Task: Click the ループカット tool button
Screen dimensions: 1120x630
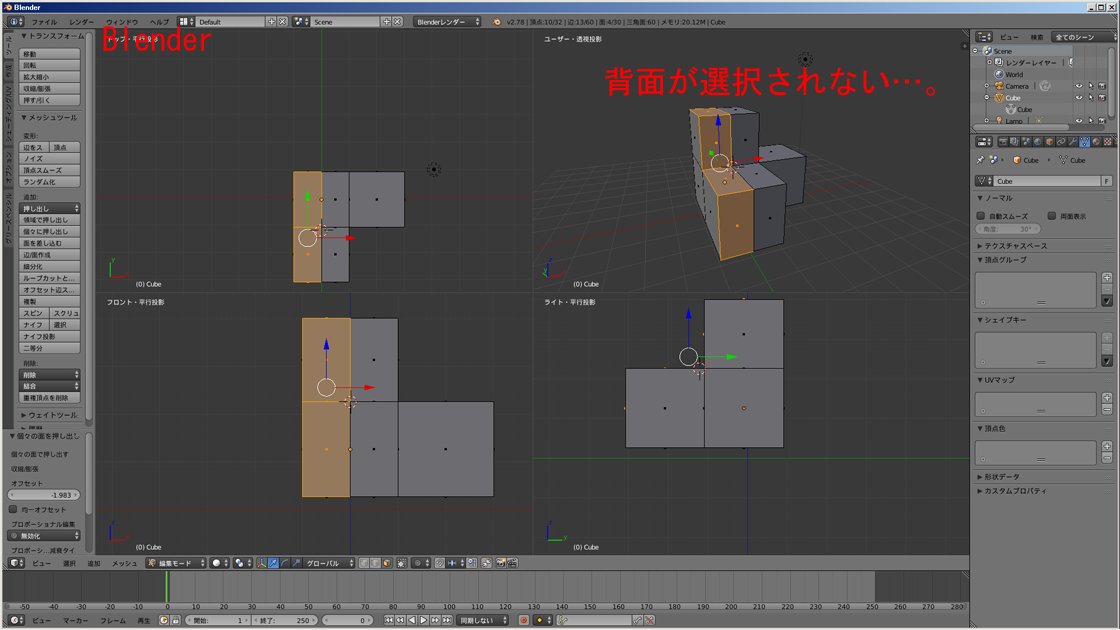Action: (x=49, y=278)
